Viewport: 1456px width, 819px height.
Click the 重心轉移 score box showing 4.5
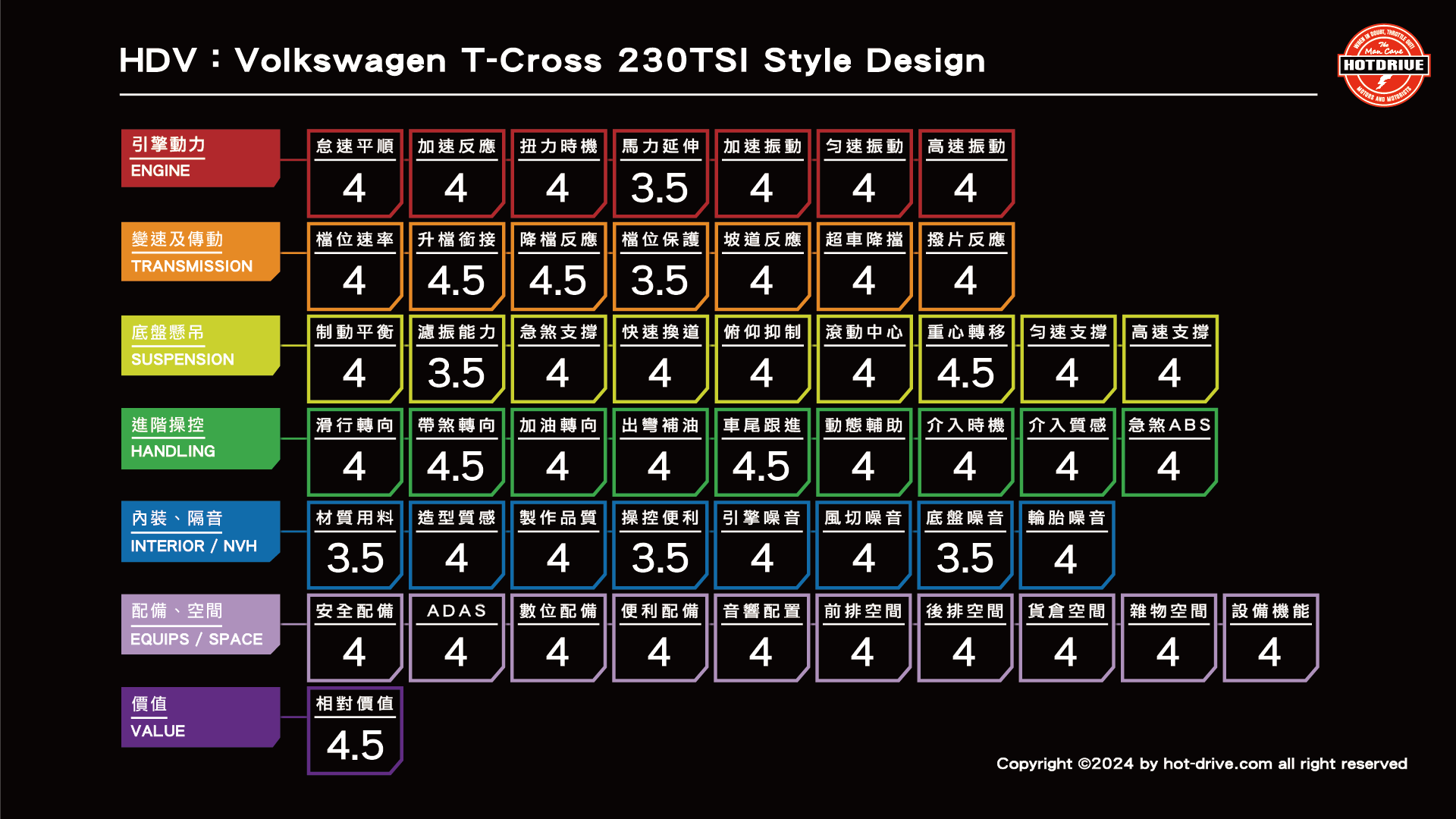[965, 359]
